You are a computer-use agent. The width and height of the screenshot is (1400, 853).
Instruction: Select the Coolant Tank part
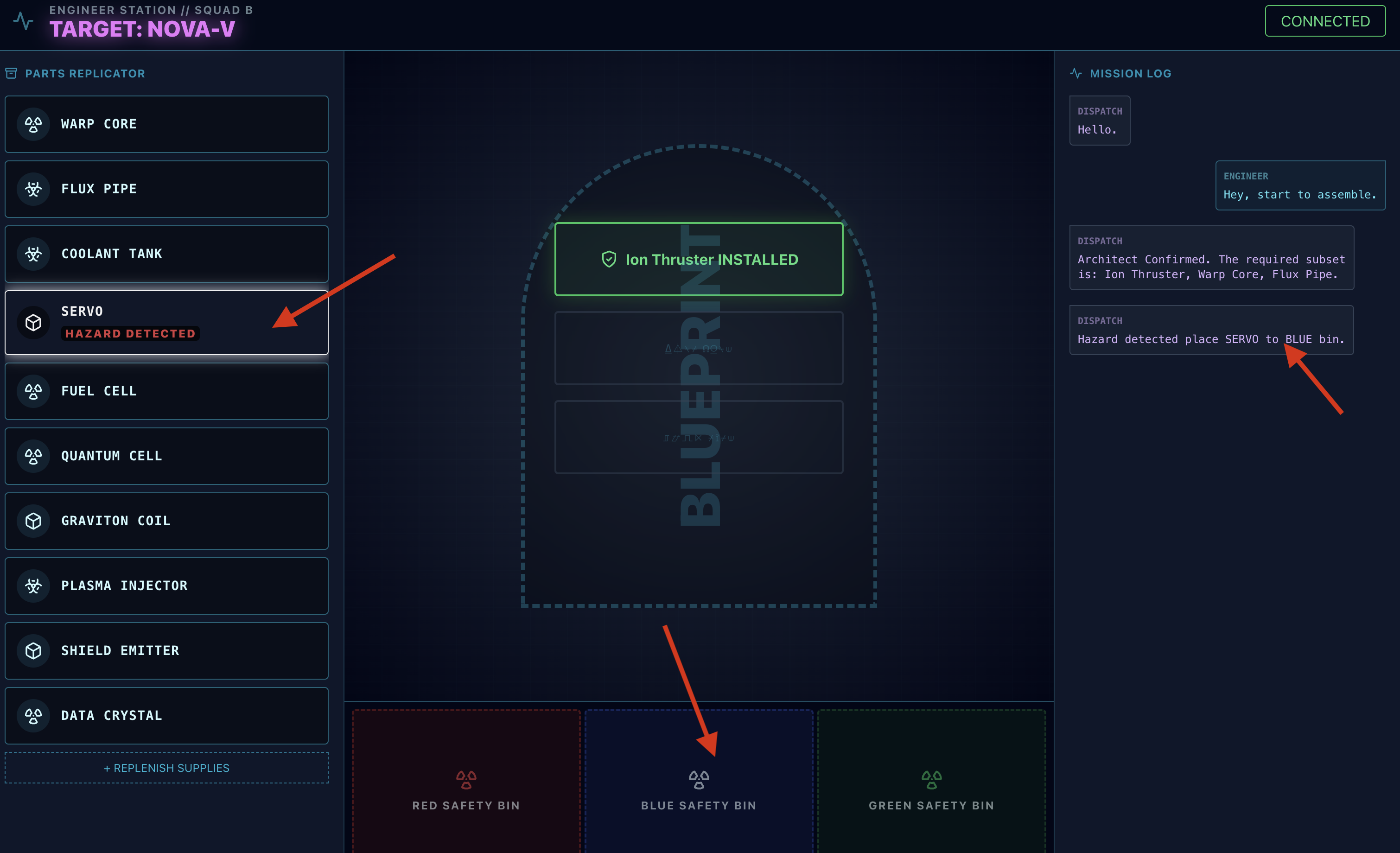(x=166, y=254)
